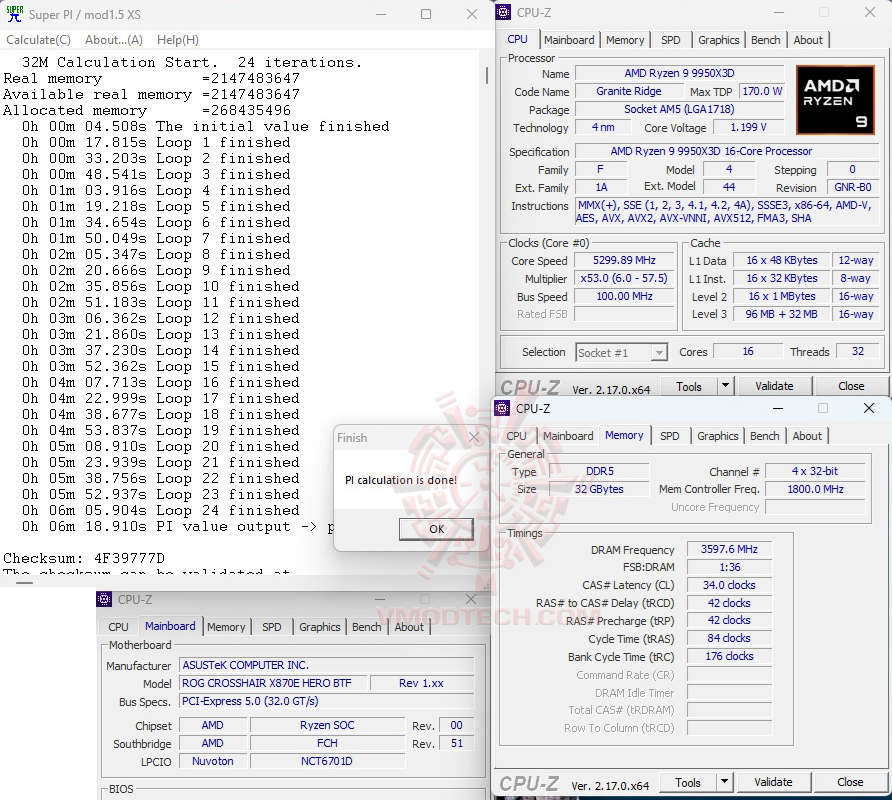Viewport: 892px width, 800px height.
Task: Switch to the Bench tab in the Memory window
Action: coord(764,436)
